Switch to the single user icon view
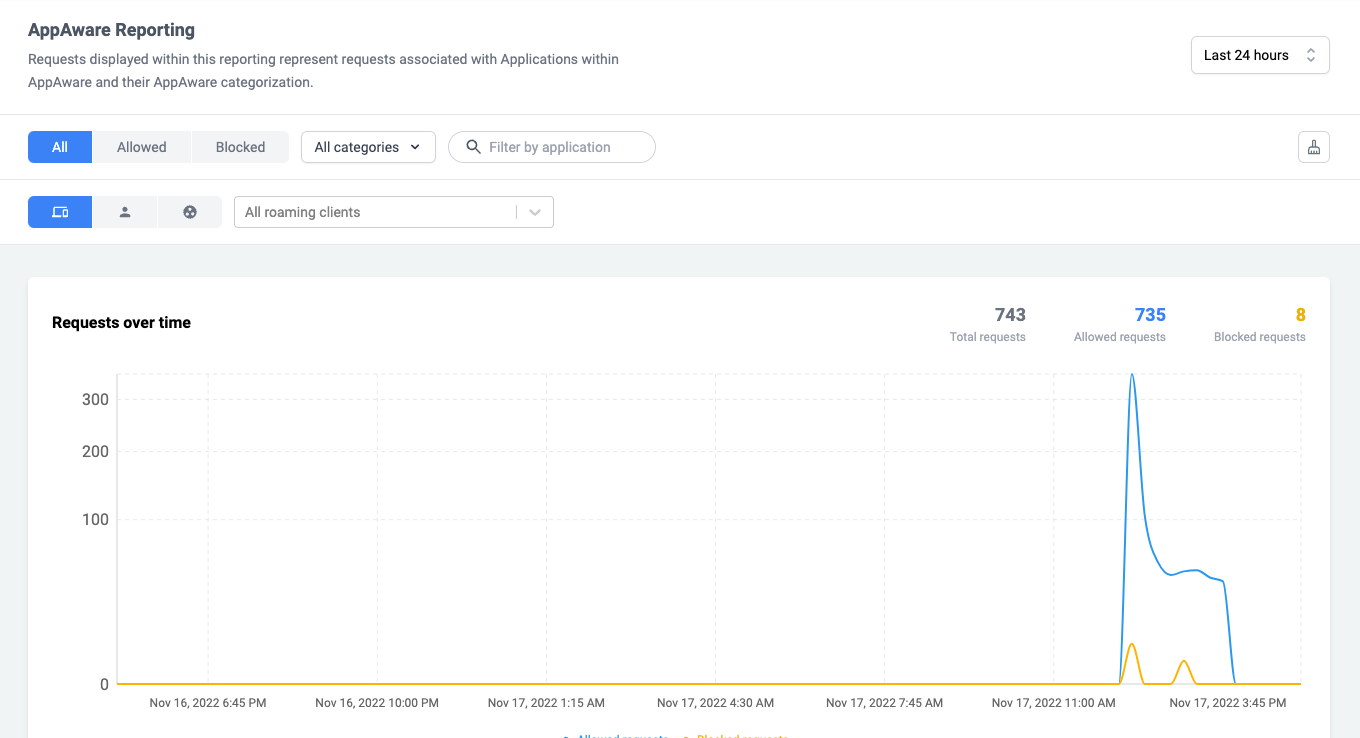The image size is (1360, 738). pos(125,212)
